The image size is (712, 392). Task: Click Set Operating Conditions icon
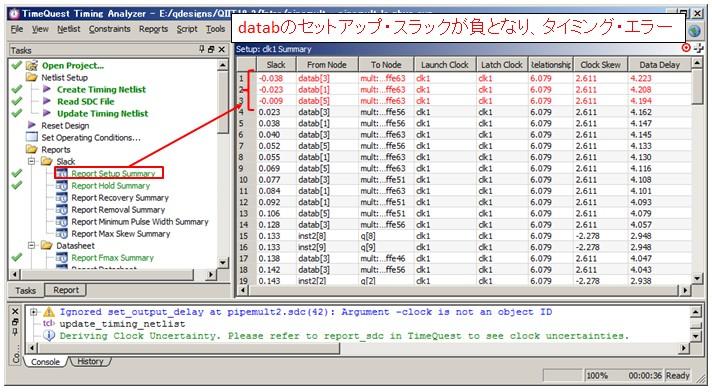pos(32,137)
